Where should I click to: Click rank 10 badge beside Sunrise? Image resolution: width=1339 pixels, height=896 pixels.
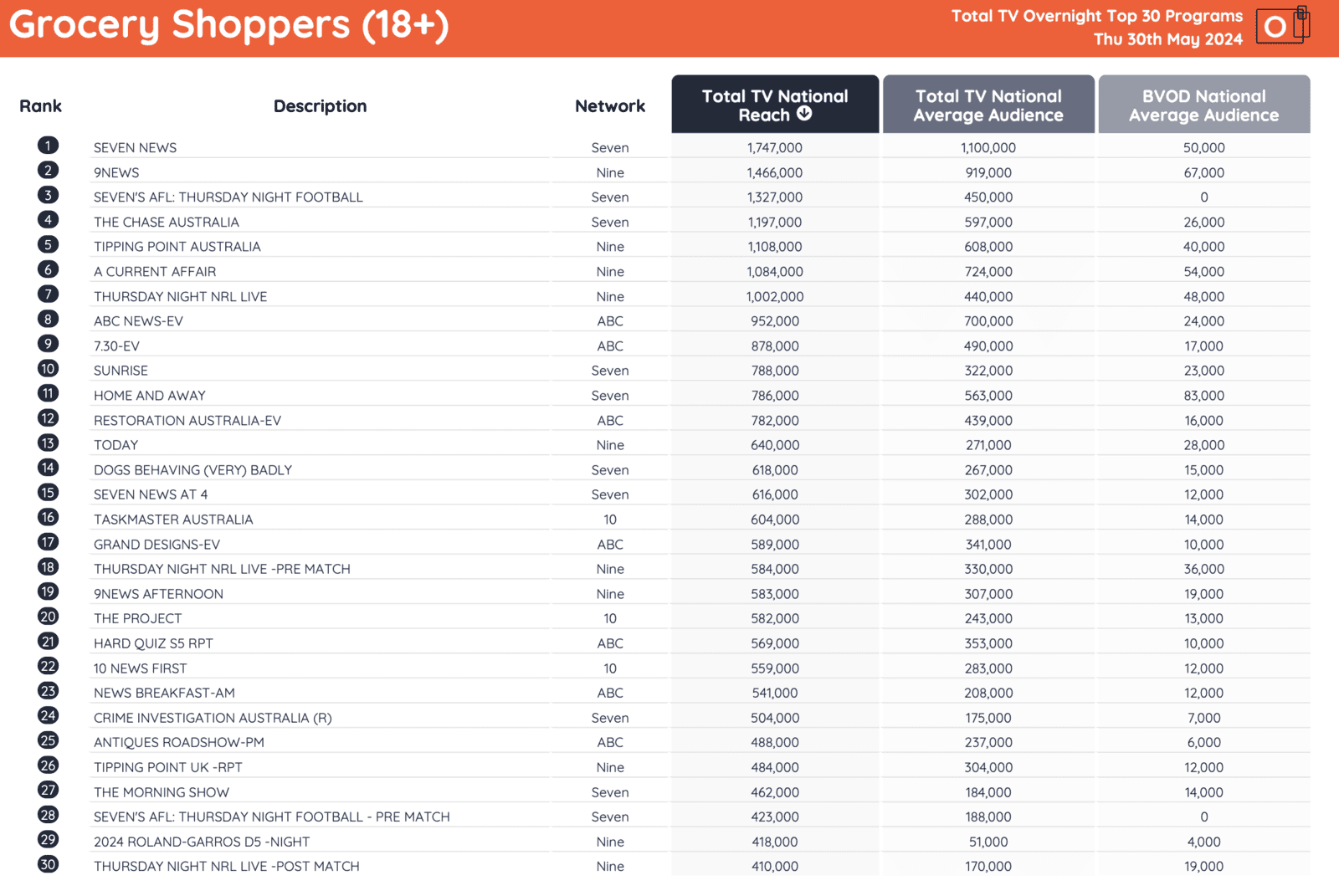(49, 369)
